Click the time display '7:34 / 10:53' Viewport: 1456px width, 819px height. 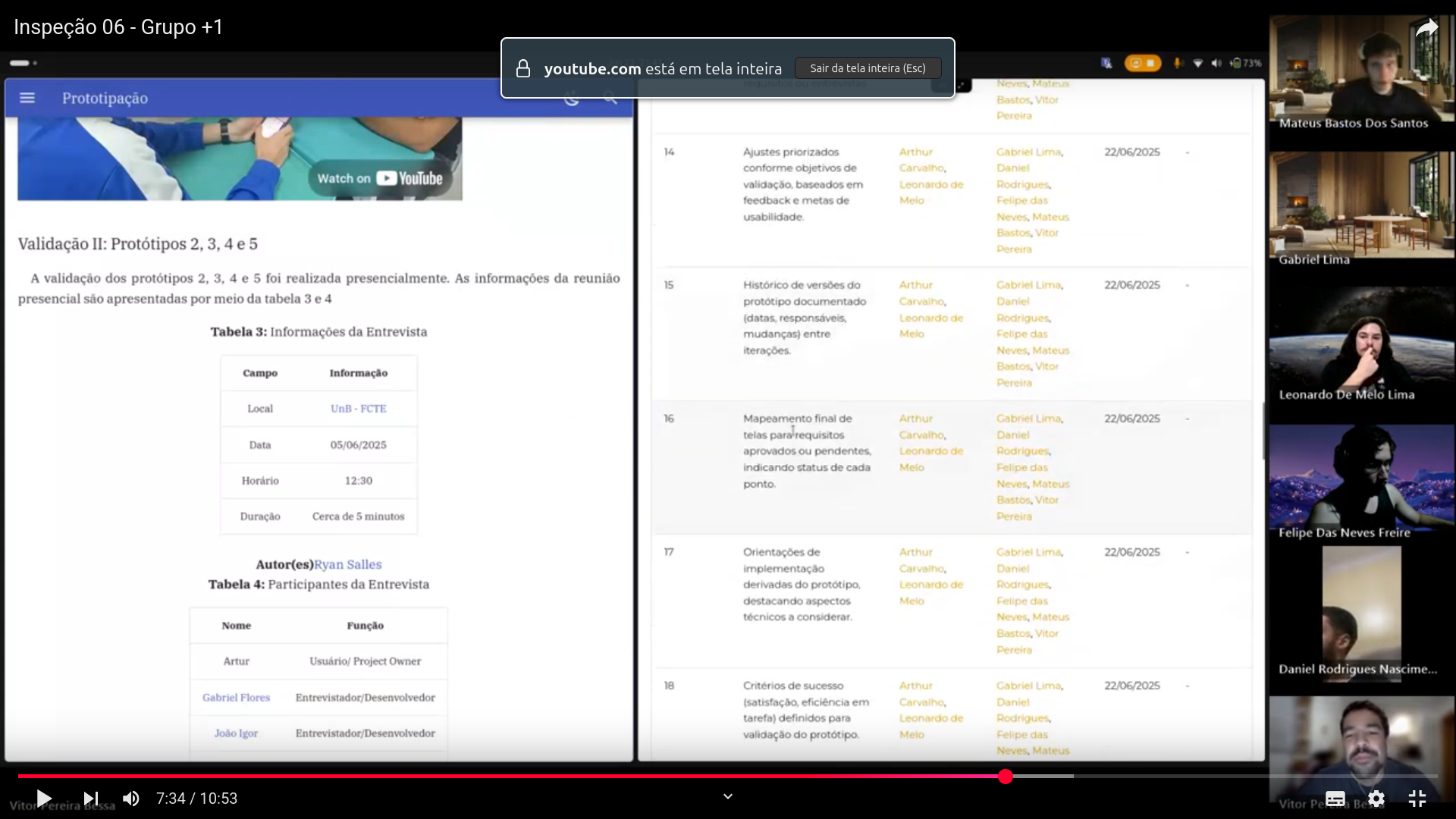[x=196, y=799]
